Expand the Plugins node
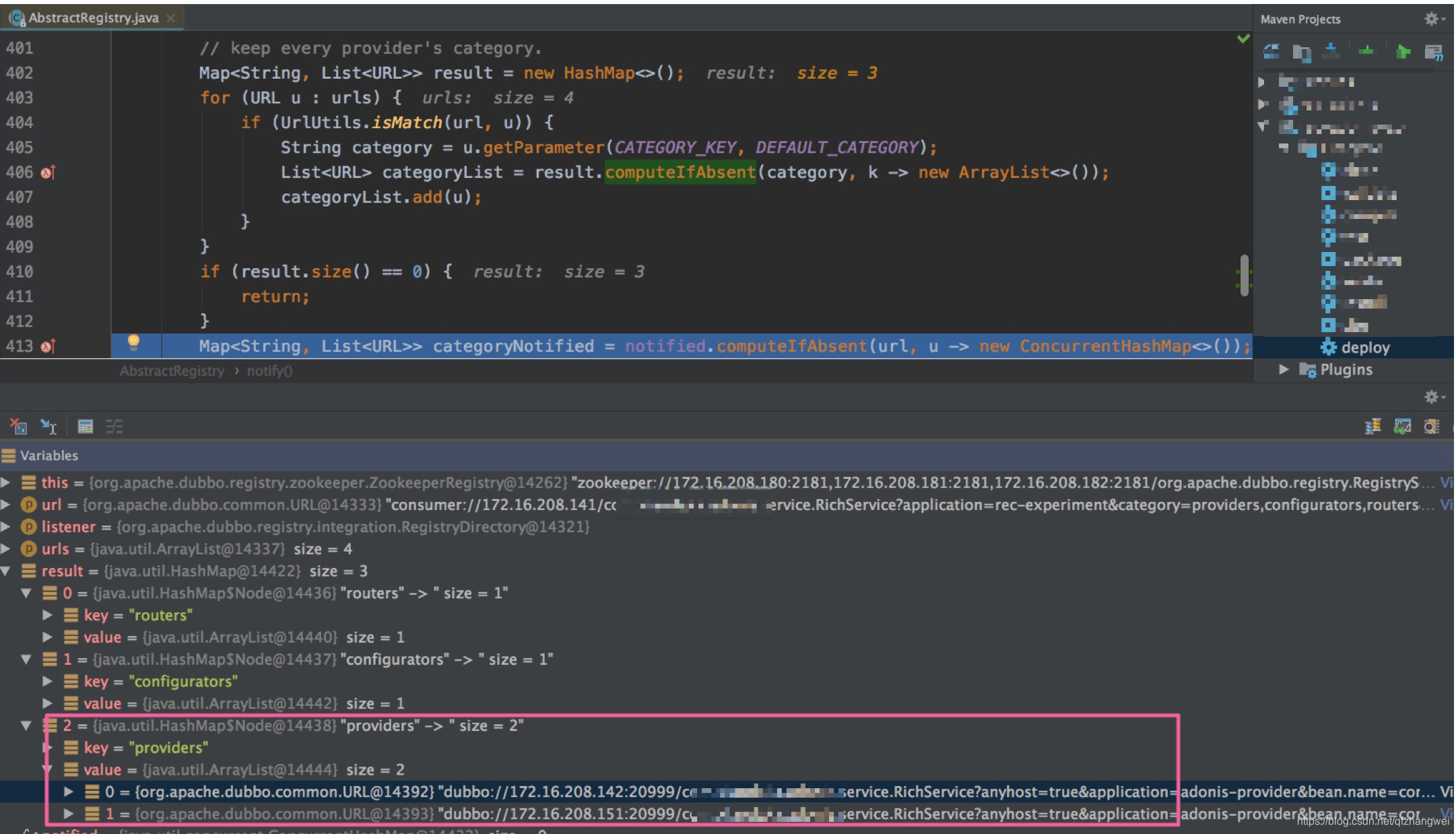 1284,369
